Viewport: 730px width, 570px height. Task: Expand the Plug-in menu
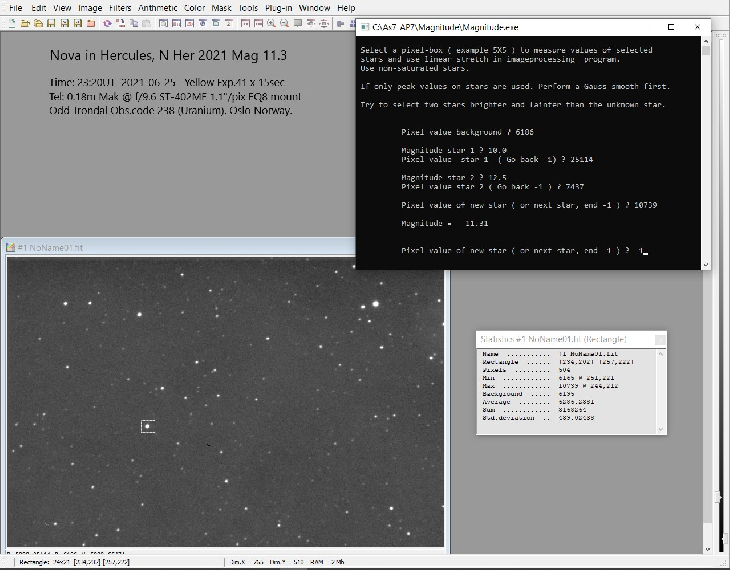[x=279, y=8]
